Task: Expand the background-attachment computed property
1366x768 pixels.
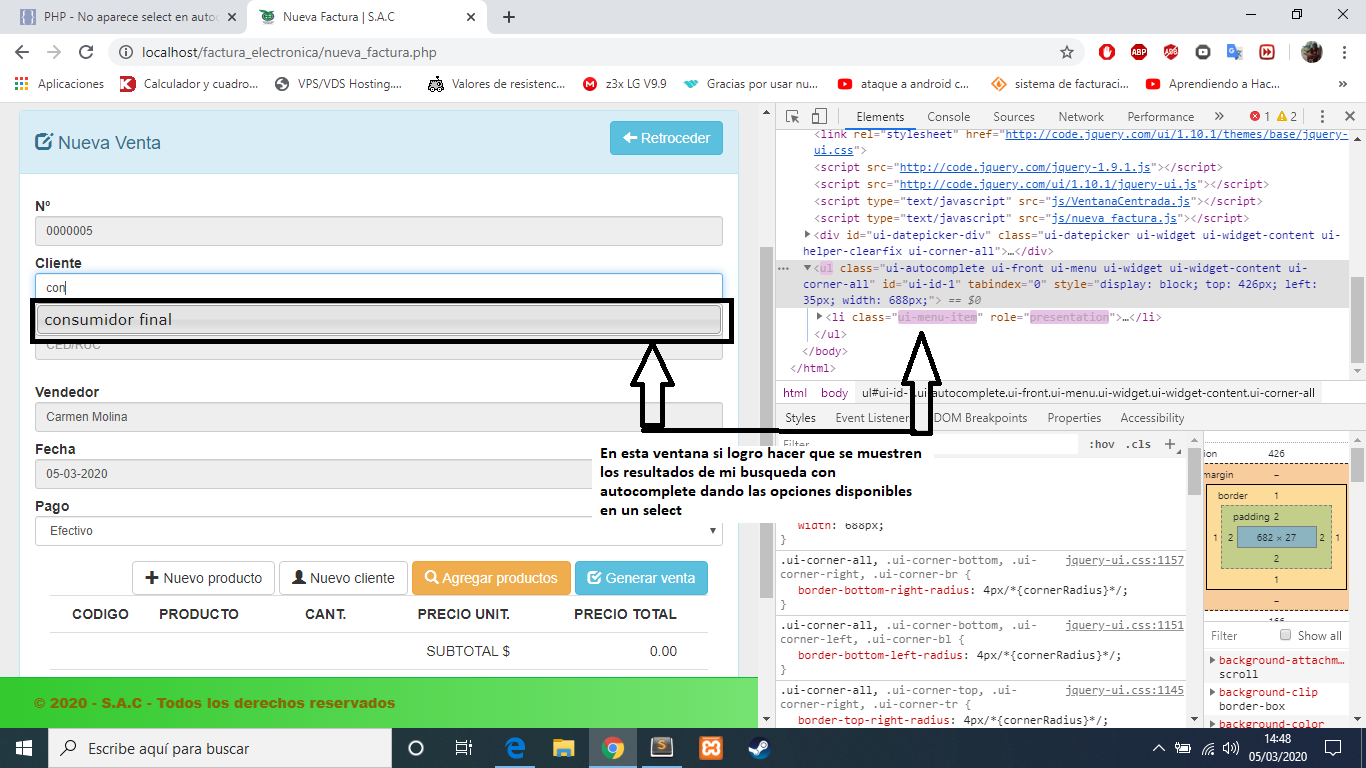Action: point(1213,660)
